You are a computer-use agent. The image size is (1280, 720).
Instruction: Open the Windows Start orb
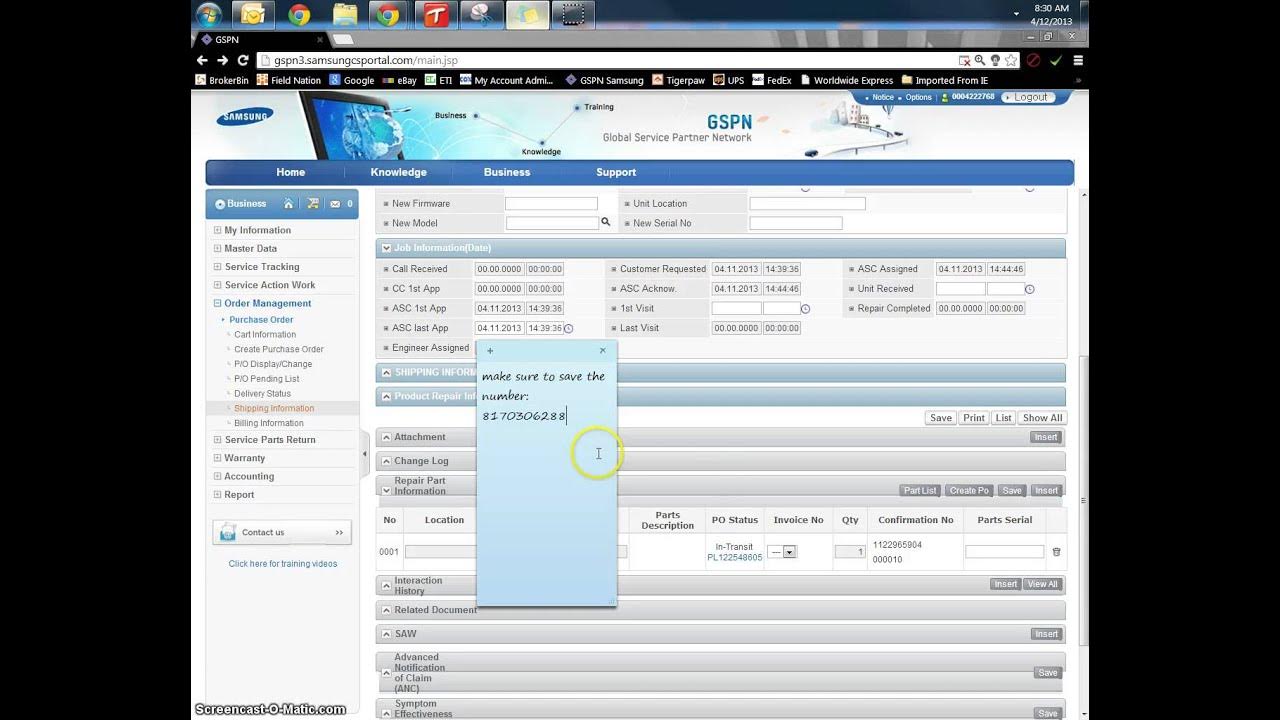click(x=209, y=15)
